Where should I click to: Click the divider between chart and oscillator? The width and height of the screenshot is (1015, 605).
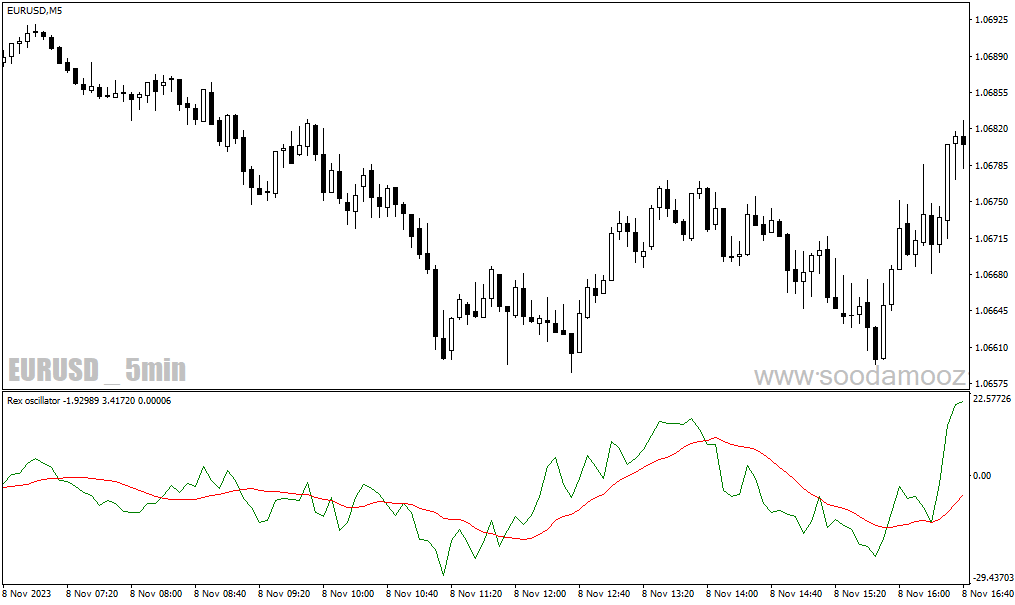485,390
